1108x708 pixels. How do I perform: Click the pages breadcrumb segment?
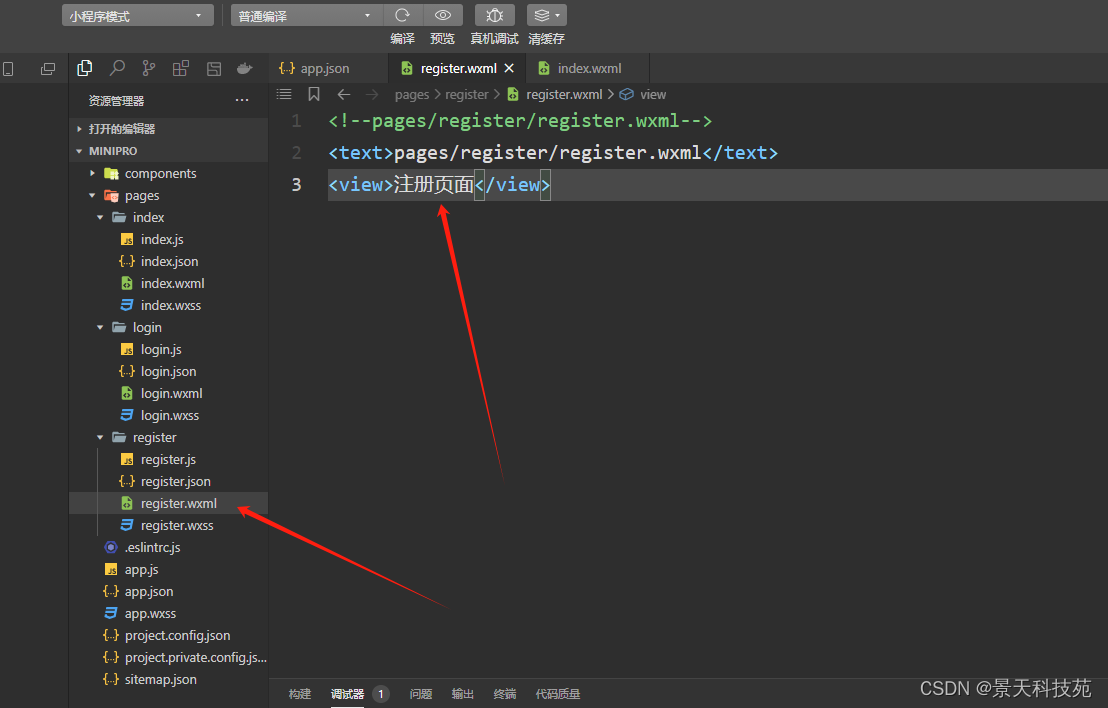[412, 95]
